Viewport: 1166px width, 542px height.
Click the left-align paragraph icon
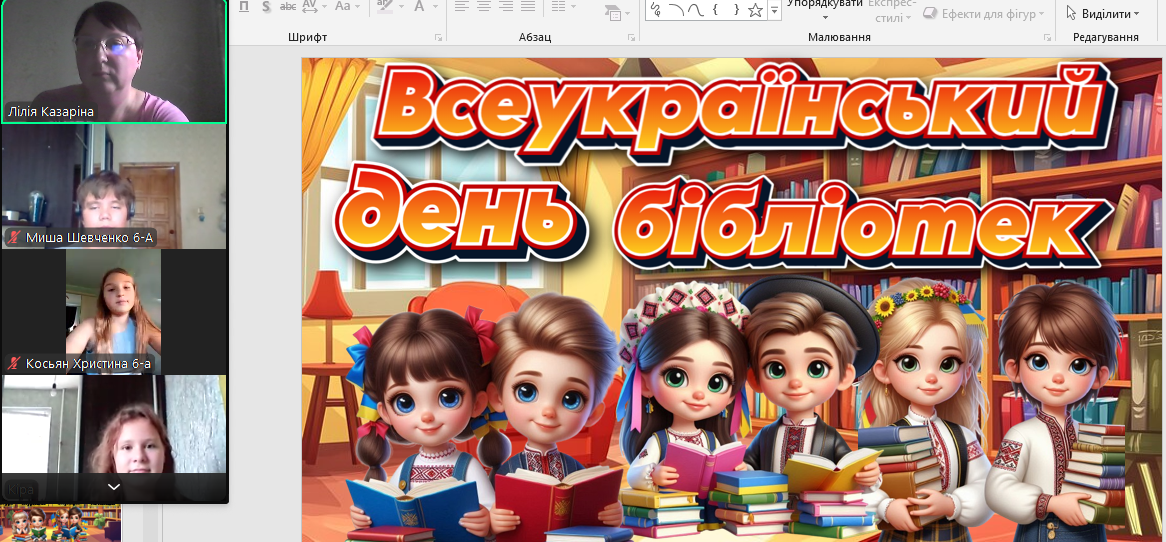point(461,7)
